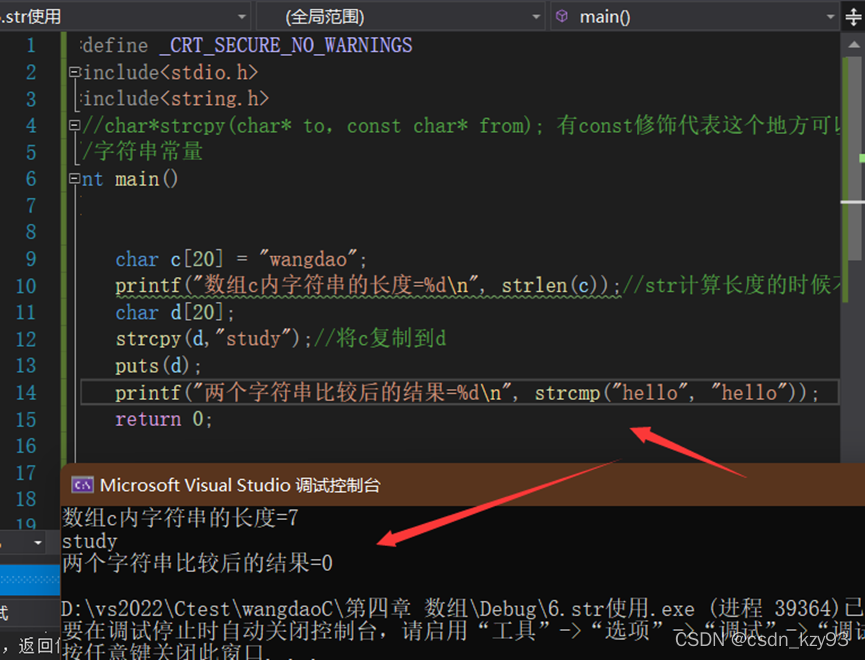This screenshot has height=660, width=865.
Task: Click the include<string.h> line
Action: point(175,99)
